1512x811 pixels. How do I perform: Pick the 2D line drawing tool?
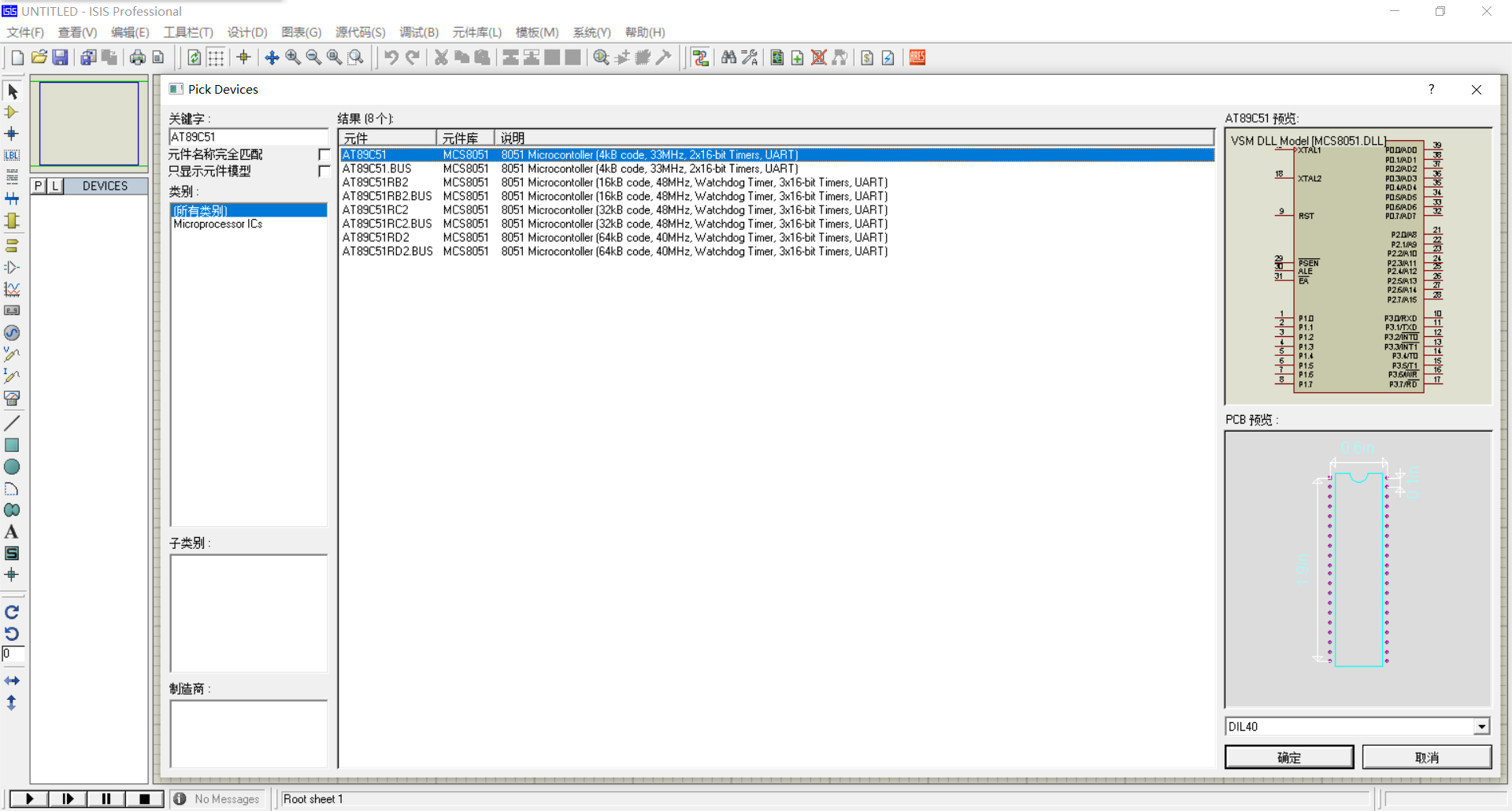pyautogui.click(x=12, y=424)
